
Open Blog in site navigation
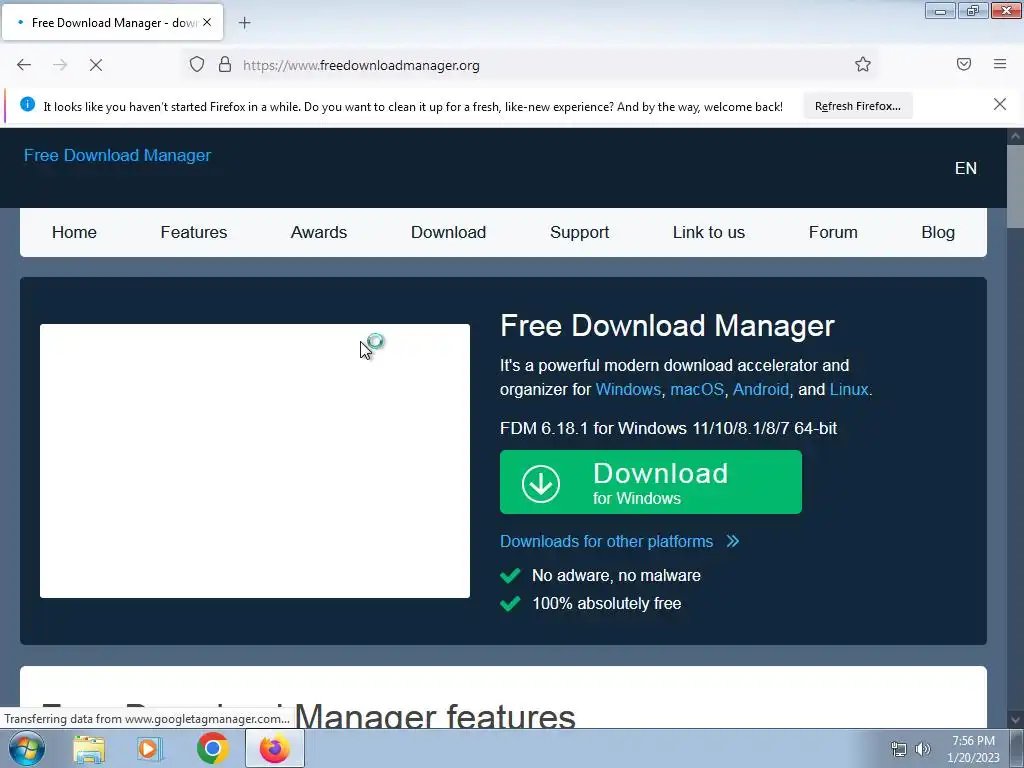coord(938,232)
